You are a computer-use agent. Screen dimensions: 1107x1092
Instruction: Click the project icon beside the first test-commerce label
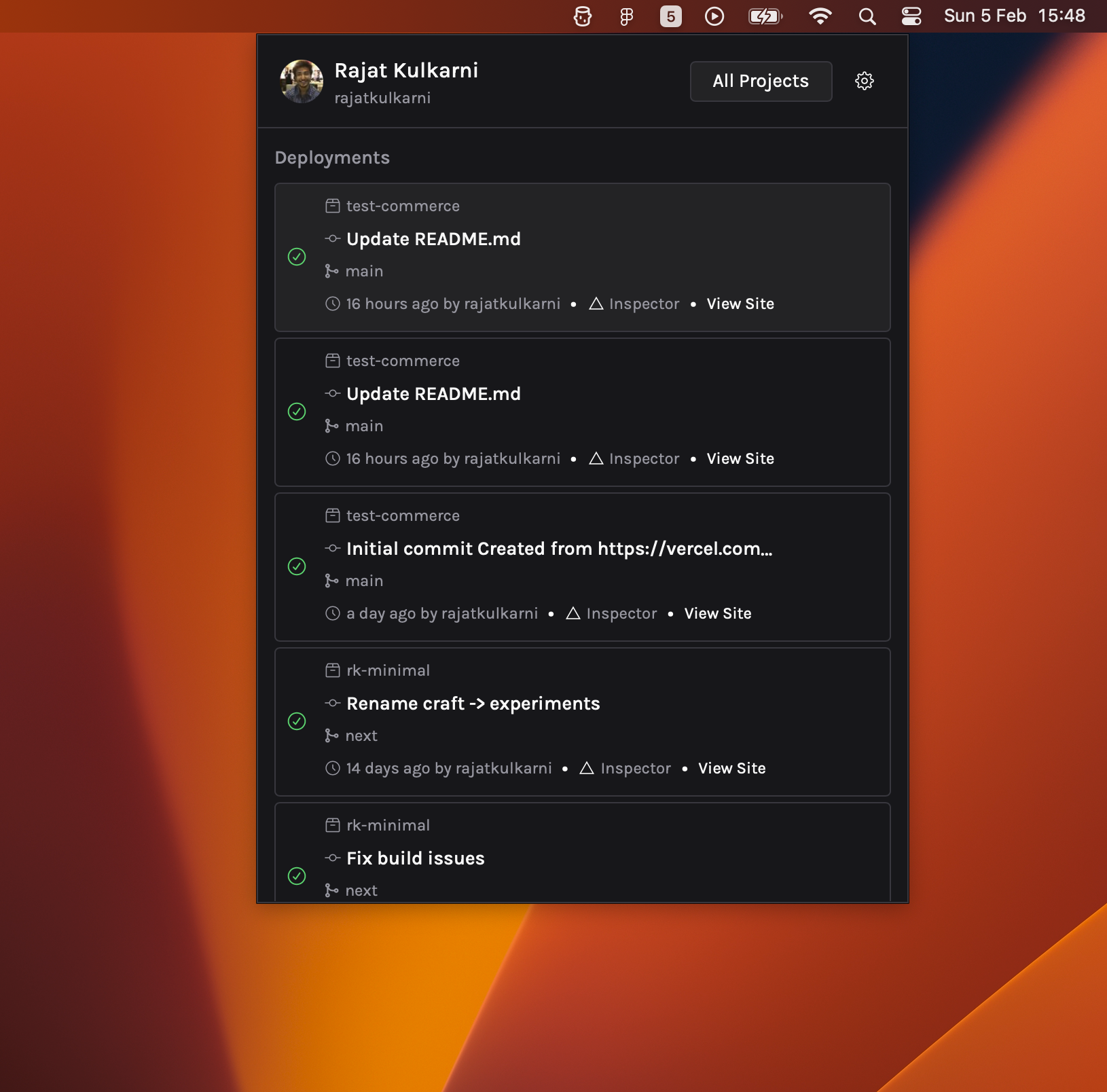[332, 206]
